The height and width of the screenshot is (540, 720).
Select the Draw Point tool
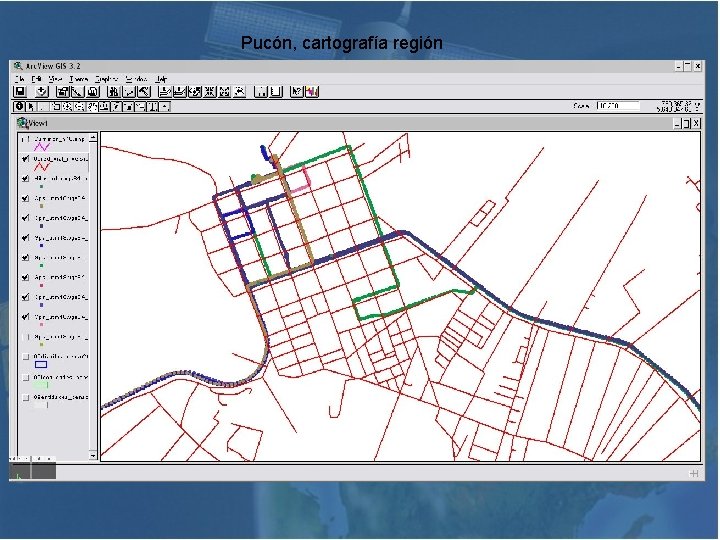click(165, 107)
